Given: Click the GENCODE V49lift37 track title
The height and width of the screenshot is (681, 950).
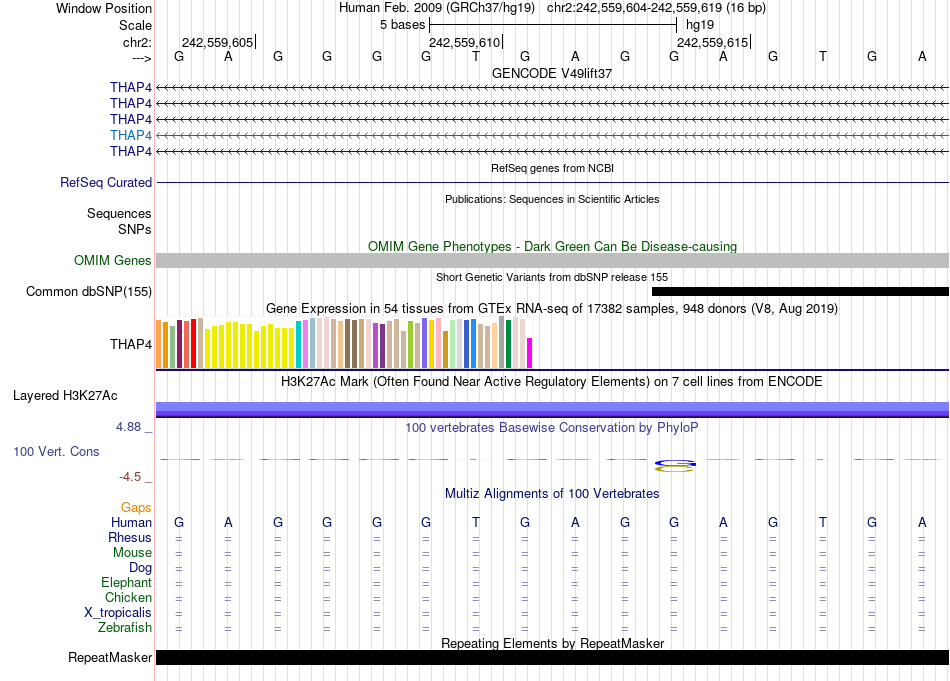Looking at the screenshot, I should click(552, 73).
